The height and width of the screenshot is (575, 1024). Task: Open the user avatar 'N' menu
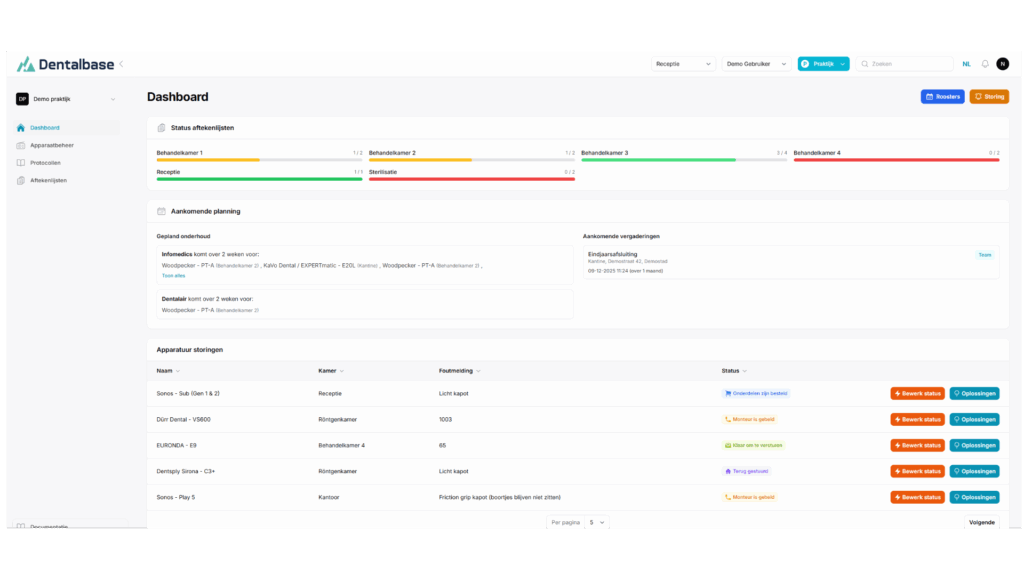[x=1002, y=64]
